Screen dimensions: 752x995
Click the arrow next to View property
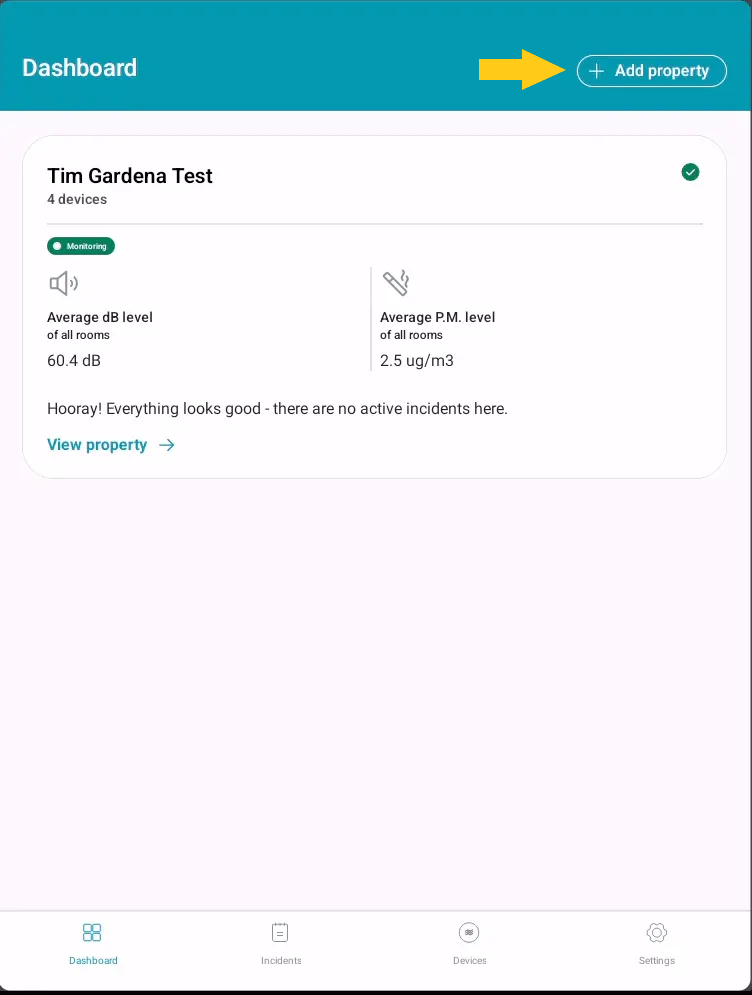coord(166,445)
